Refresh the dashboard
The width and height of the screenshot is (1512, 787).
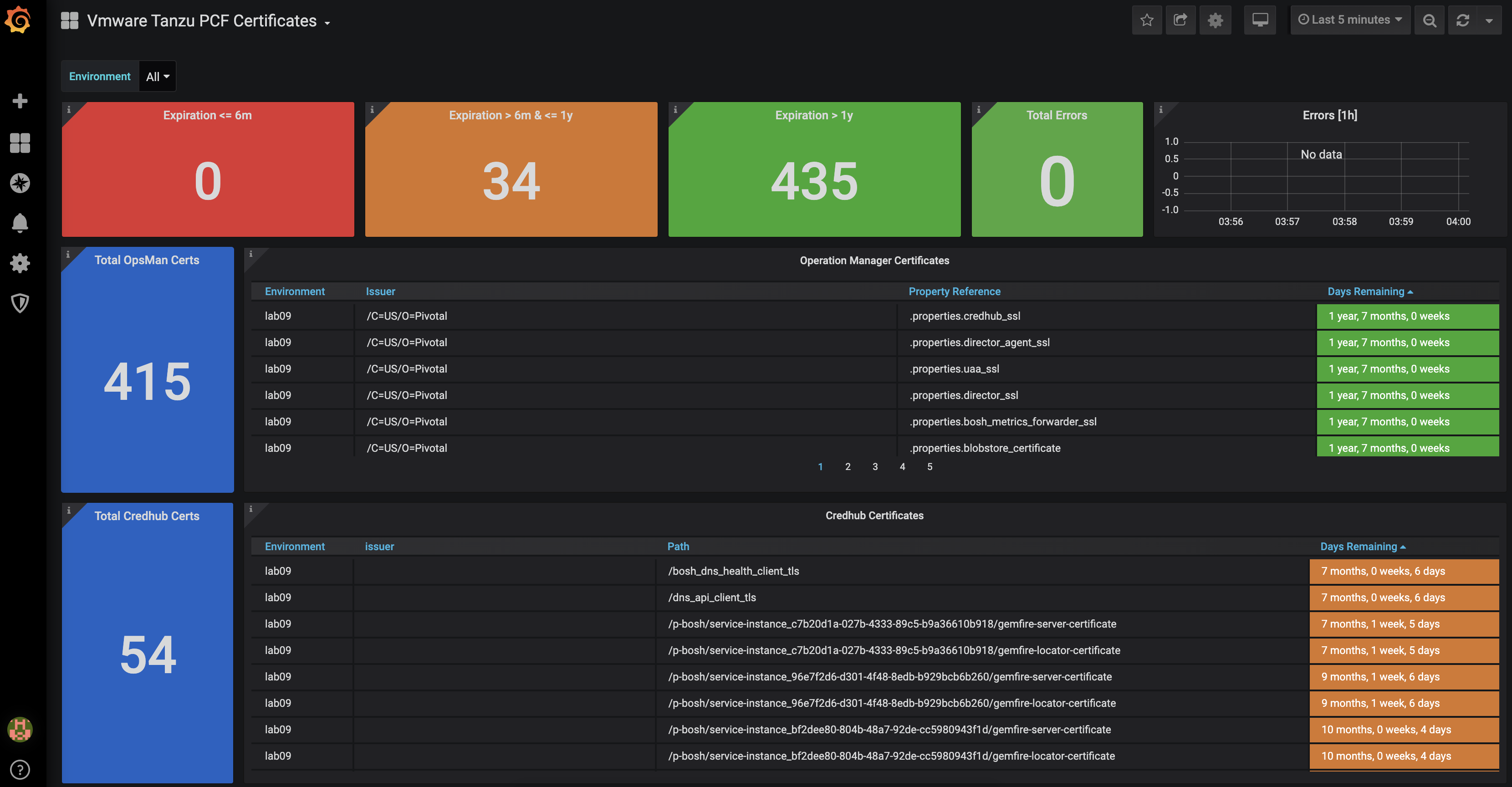click(x=1463, y=20)
